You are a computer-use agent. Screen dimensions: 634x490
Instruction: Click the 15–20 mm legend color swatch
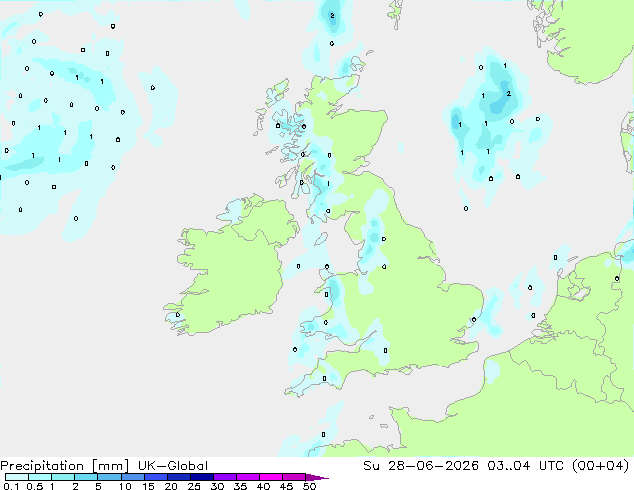(155, 477)
